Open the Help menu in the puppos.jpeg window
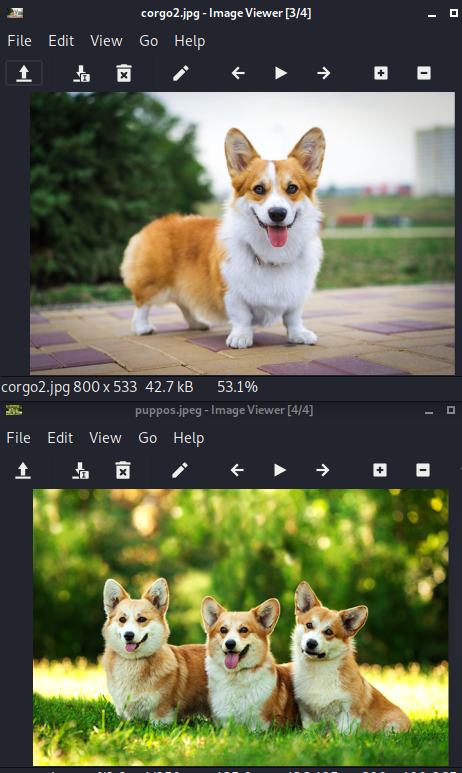Screen dimensions: 462x773 point(188,438)
